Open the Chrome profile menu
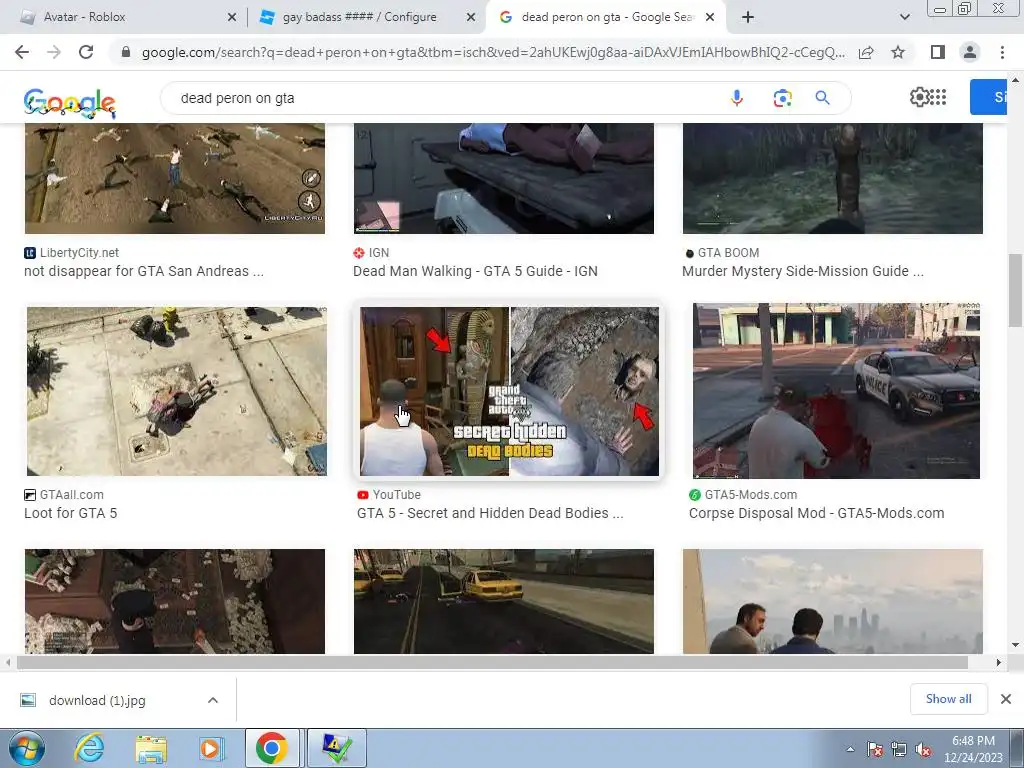 coord(970,52)
